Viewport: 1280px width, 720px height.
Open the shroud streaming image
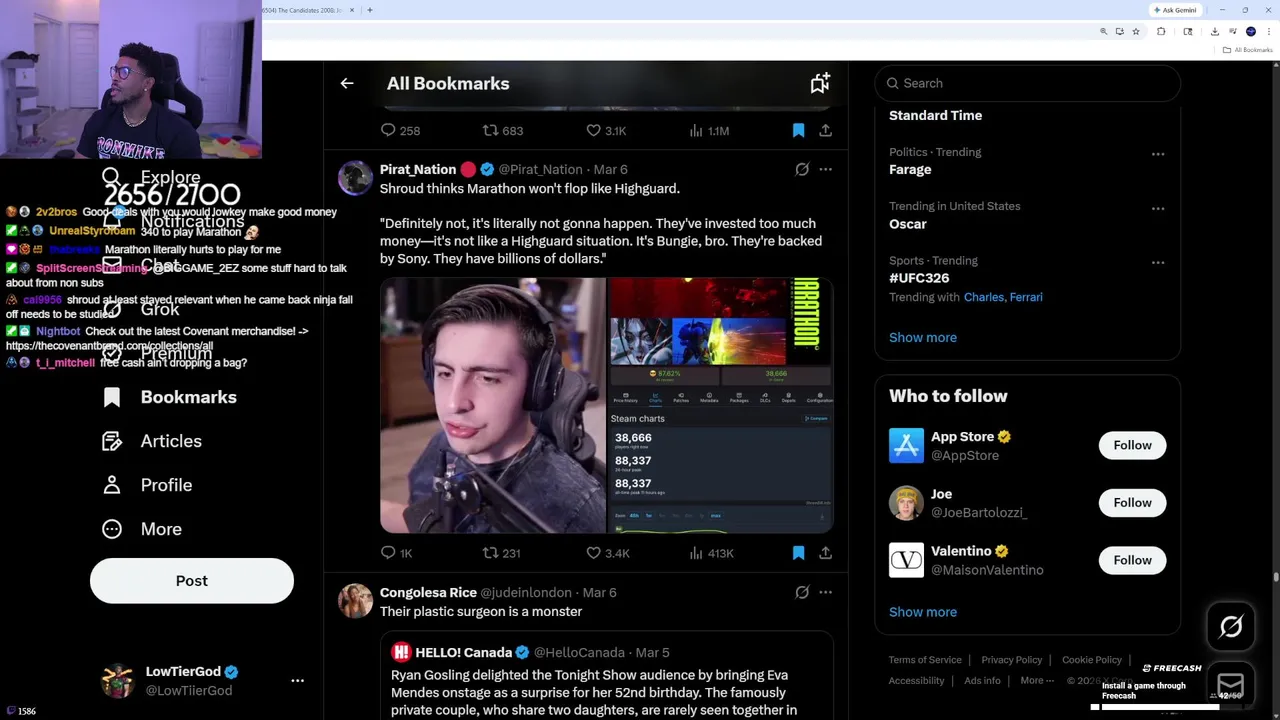493,405
